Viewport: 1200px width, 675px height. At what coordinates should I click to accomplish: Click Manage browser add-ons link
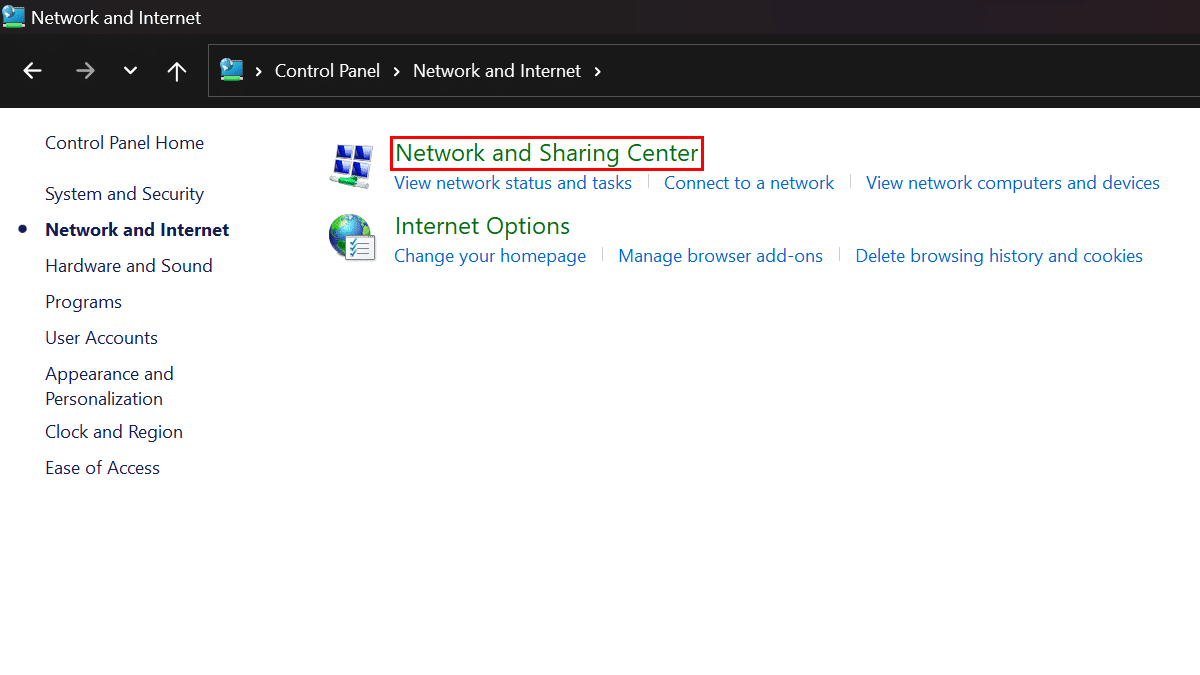click(x=720, y=256)
